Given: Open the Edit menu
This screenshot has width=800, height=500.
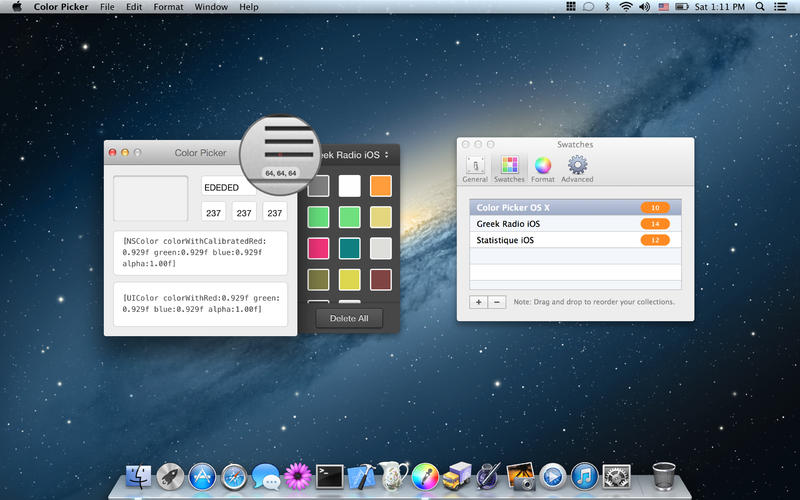Looking at the screenshot, I should [x=134, y=7].
